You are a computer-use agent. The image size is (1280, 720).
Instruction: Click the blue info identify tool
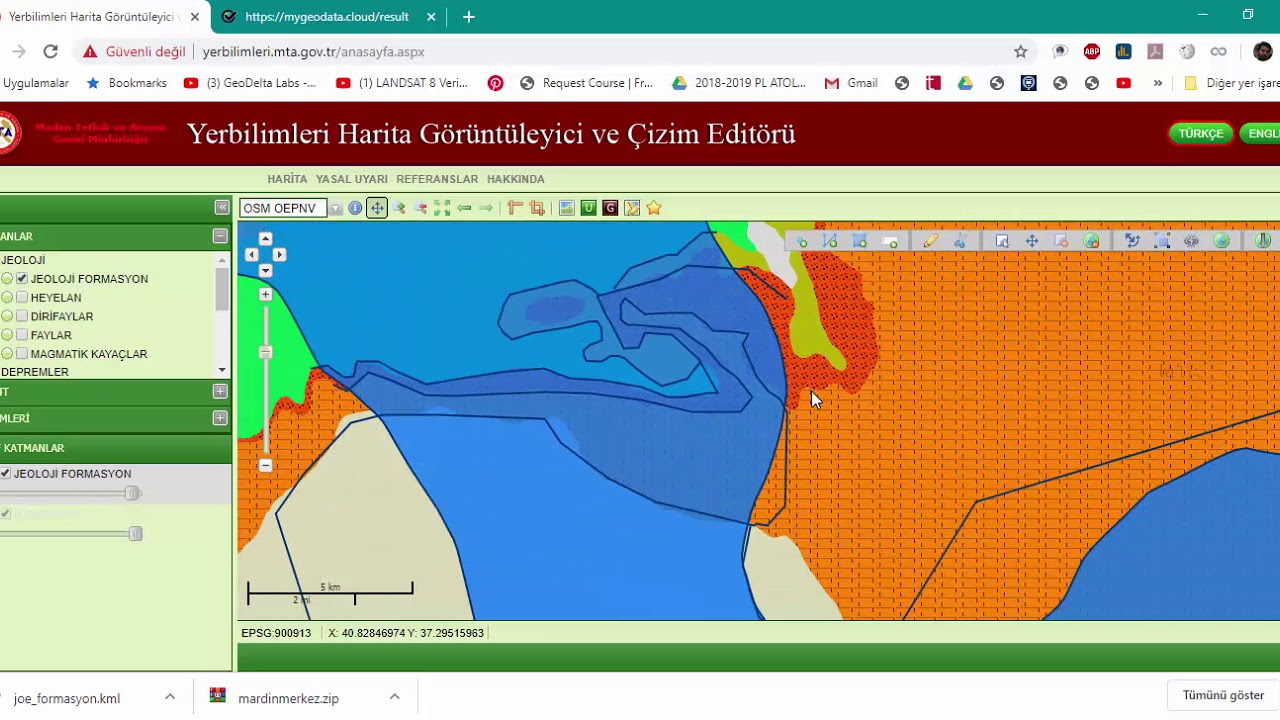click(355, 208)
